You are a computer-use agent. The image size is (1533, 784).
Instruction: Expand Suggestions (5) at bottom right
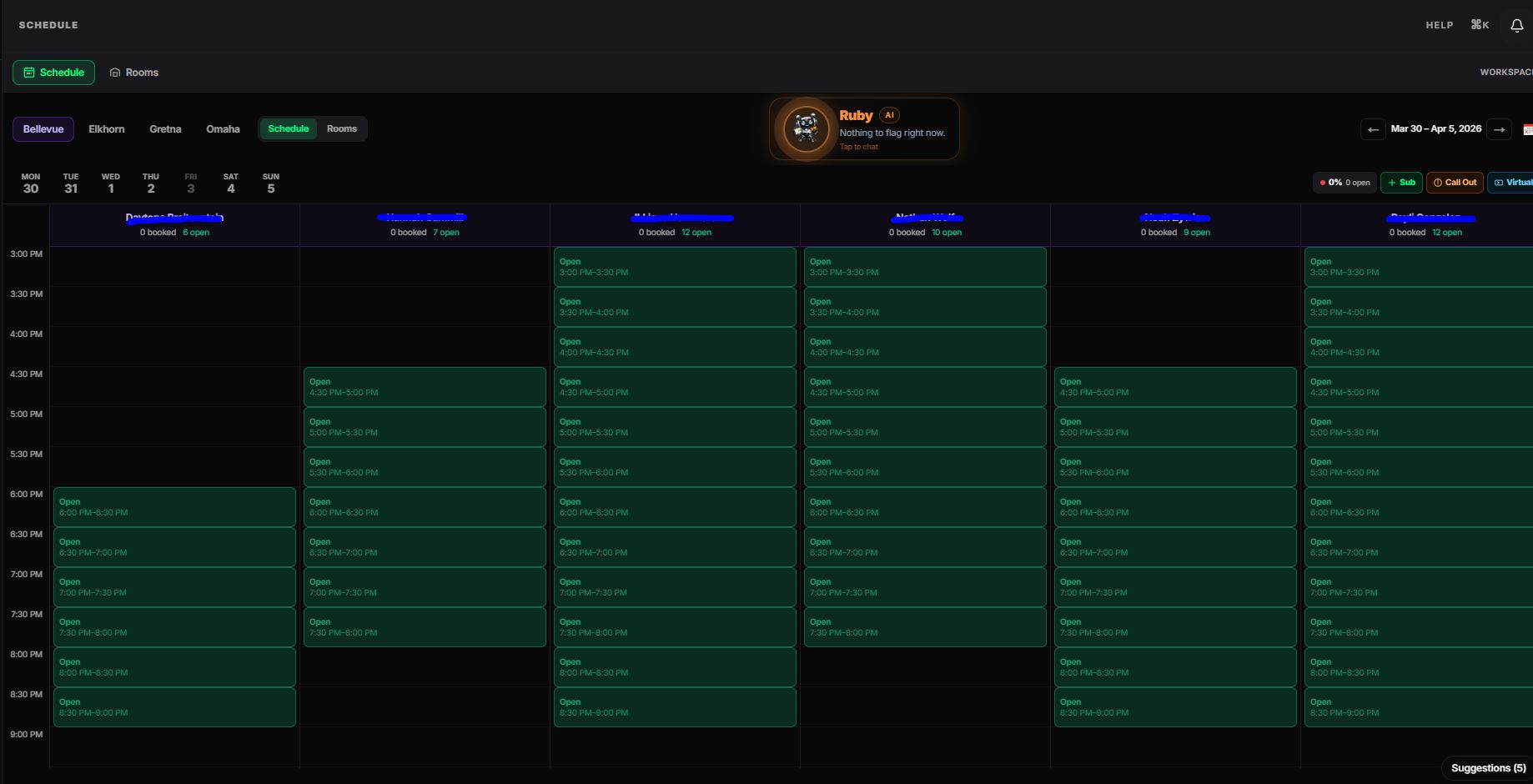[x=1488, y=767]
